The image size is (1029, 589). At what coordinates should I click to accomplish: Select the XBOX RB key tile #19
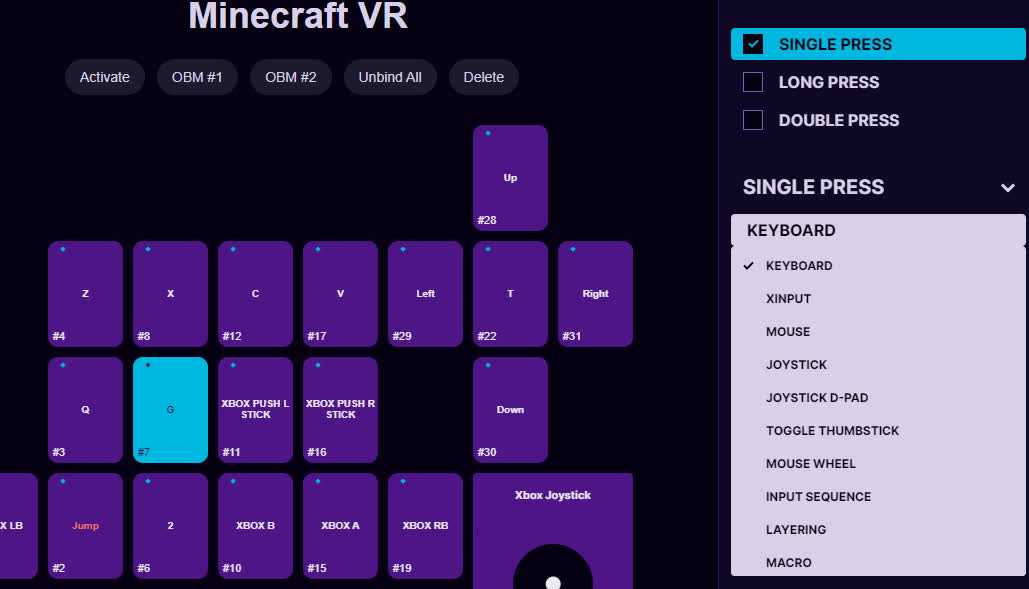[425, 526]
